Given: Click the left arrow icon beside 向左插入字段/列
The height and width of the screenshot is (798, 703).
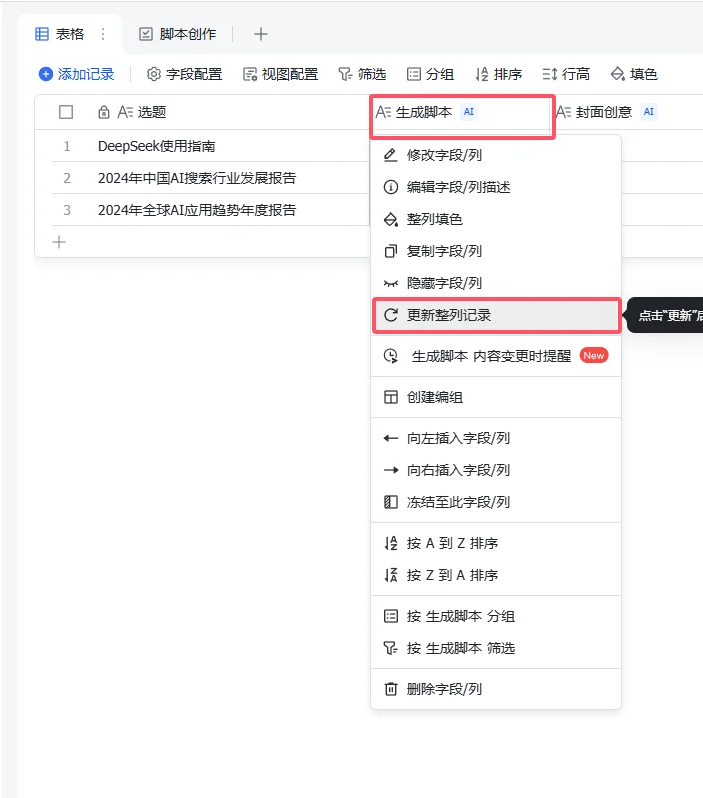Looking at the screenshot, I should pos(390,438).
